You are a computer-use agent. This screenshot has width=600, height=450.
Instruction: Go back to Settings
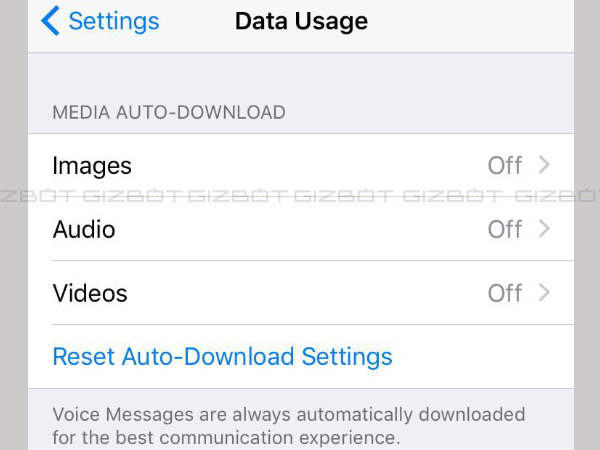coord(100,21)
